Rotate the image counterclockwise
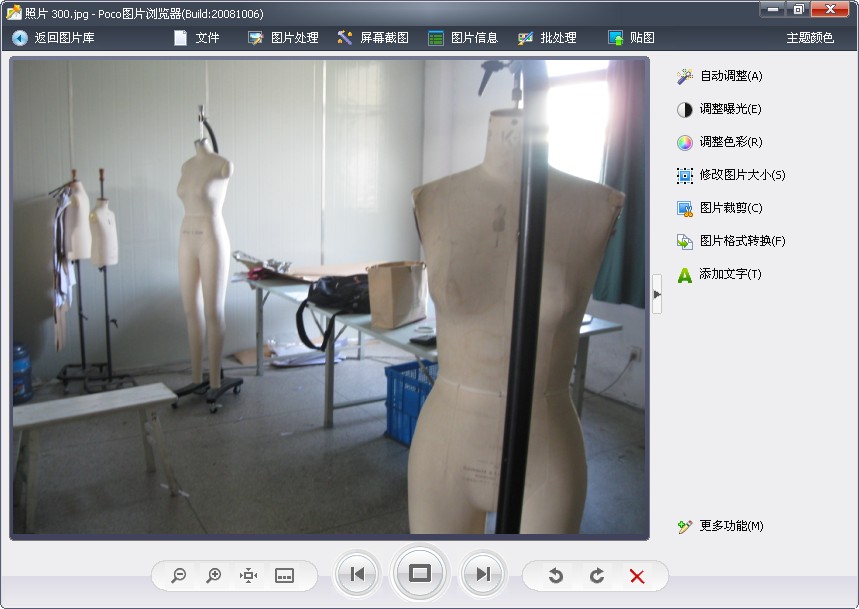The height and width of the screenshot is (609, 859). 556,576
